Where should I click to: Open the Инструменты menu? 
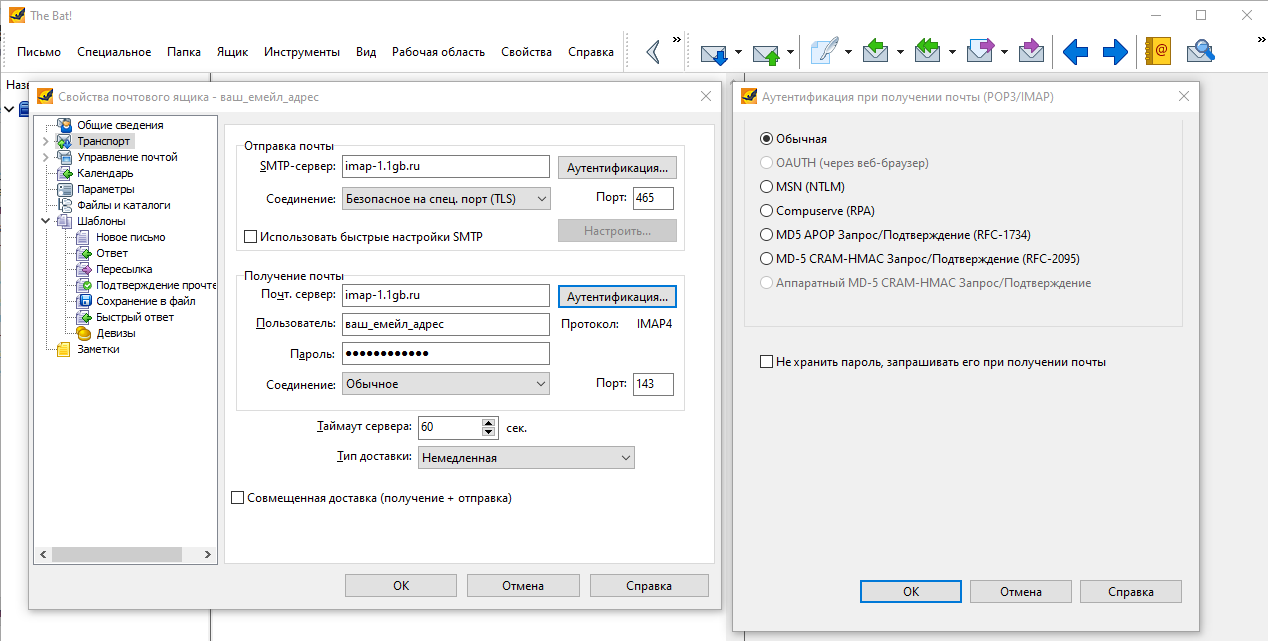(301, 52)
